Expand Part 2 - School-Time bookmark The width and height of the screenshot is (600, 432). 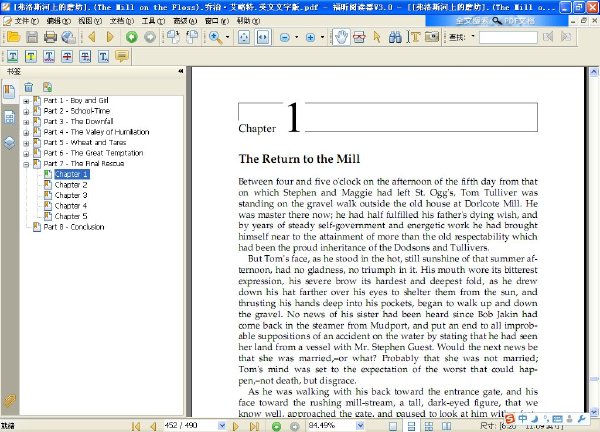pos(26,112)
